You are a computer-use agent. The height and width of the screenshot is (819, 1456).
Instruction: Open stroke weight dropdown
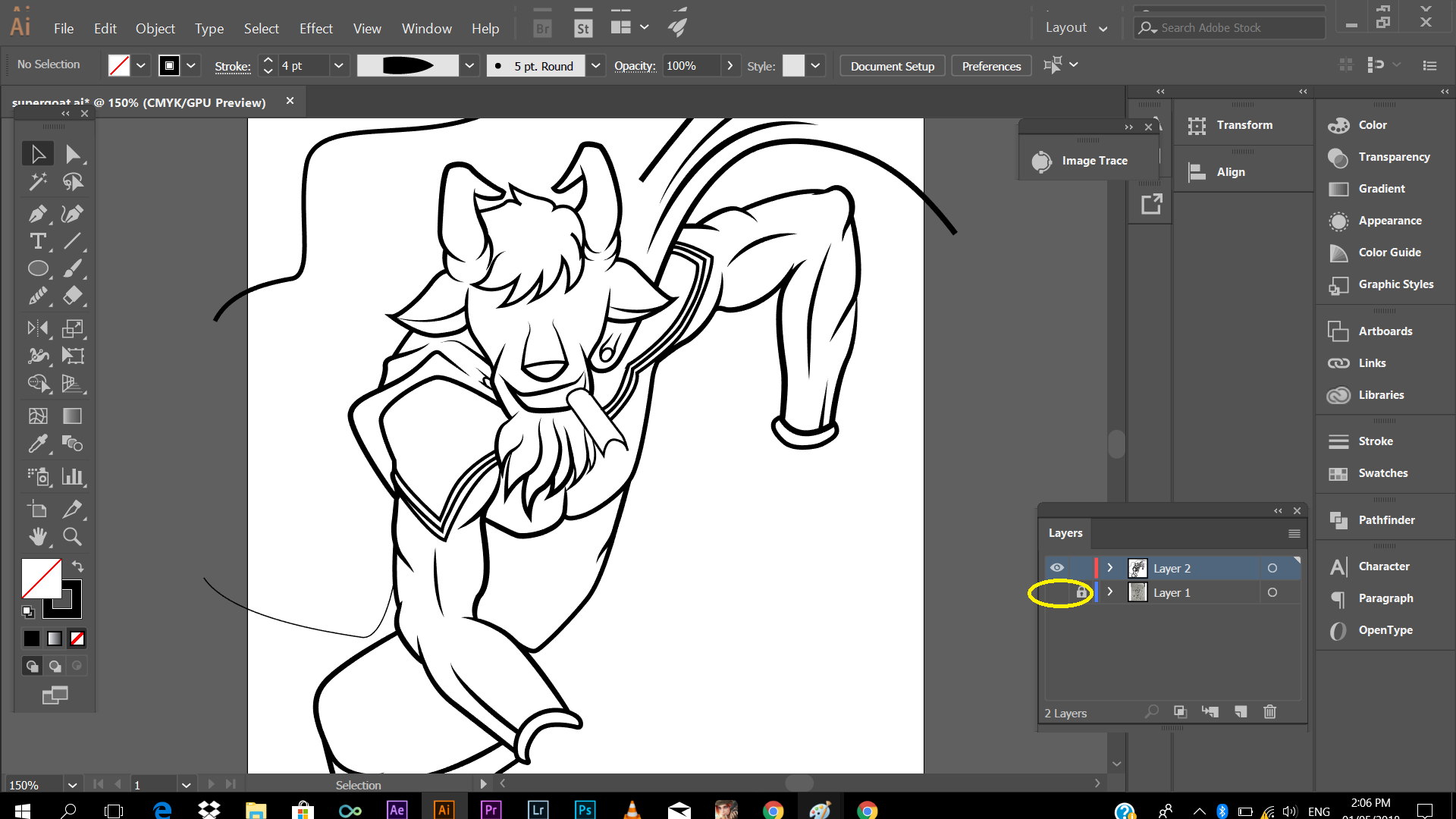339,66
